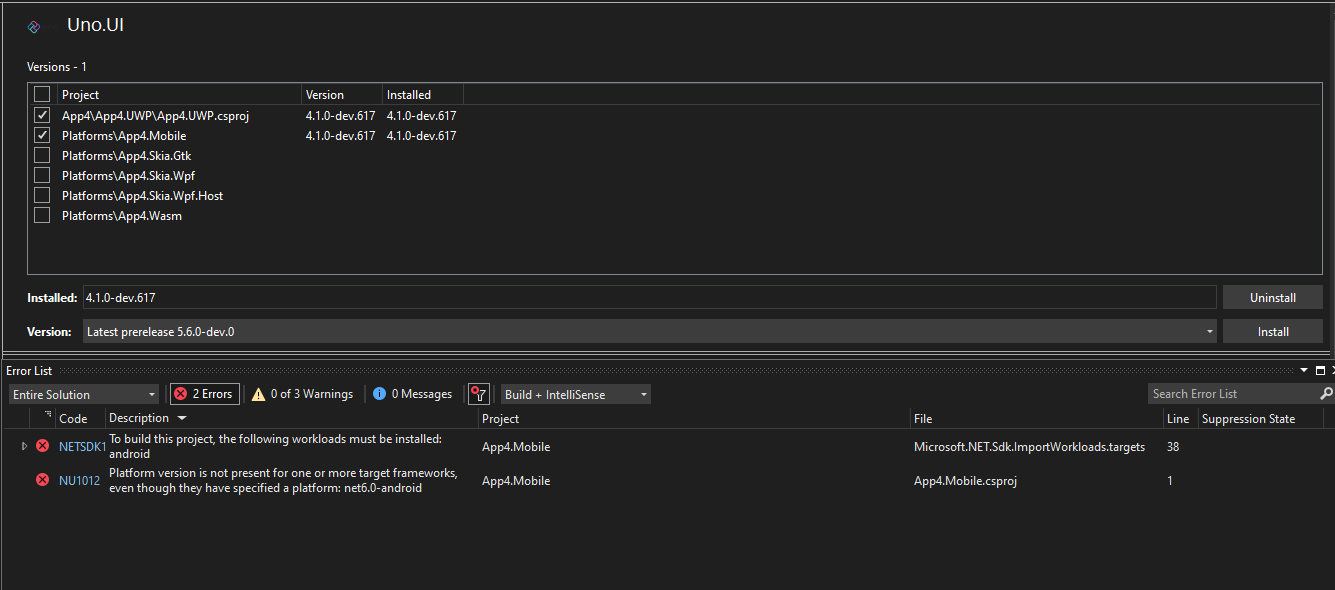Screen dimensions: 1335x590
Task: Open the NU1012 error code link
Action: click(80, 480)
